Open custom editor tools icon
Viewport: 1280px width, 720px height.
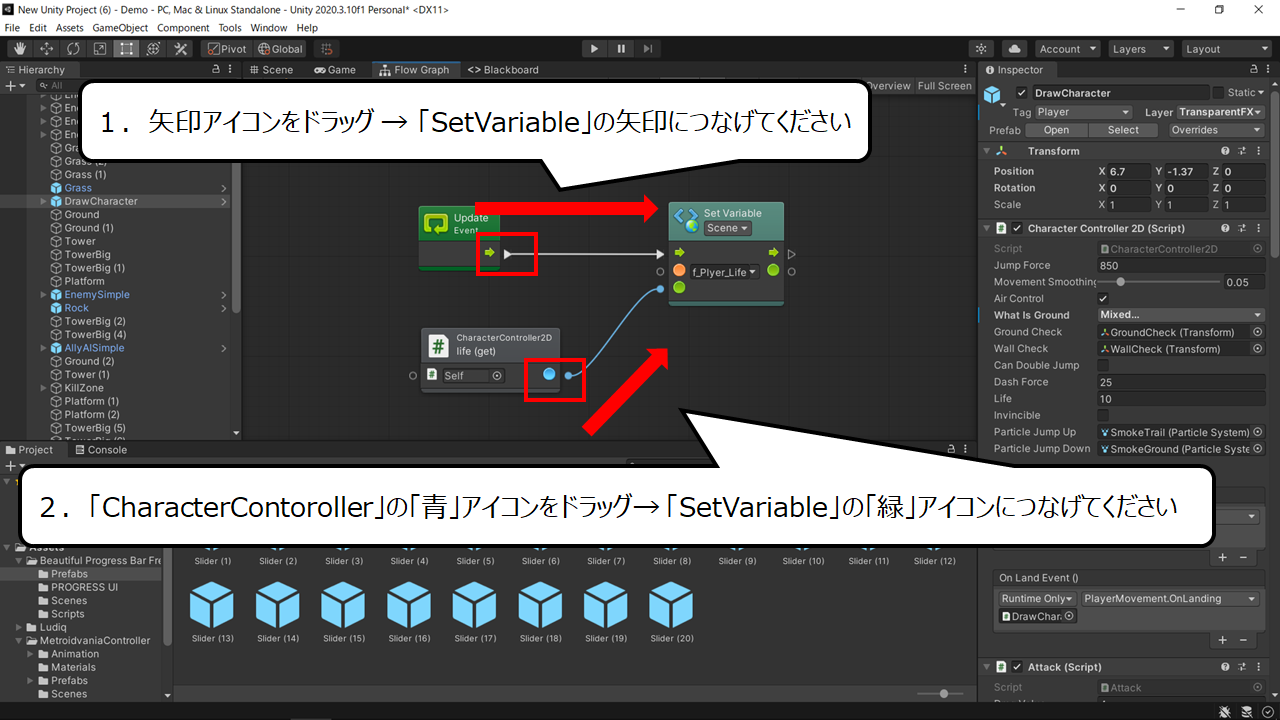(181, 49)
